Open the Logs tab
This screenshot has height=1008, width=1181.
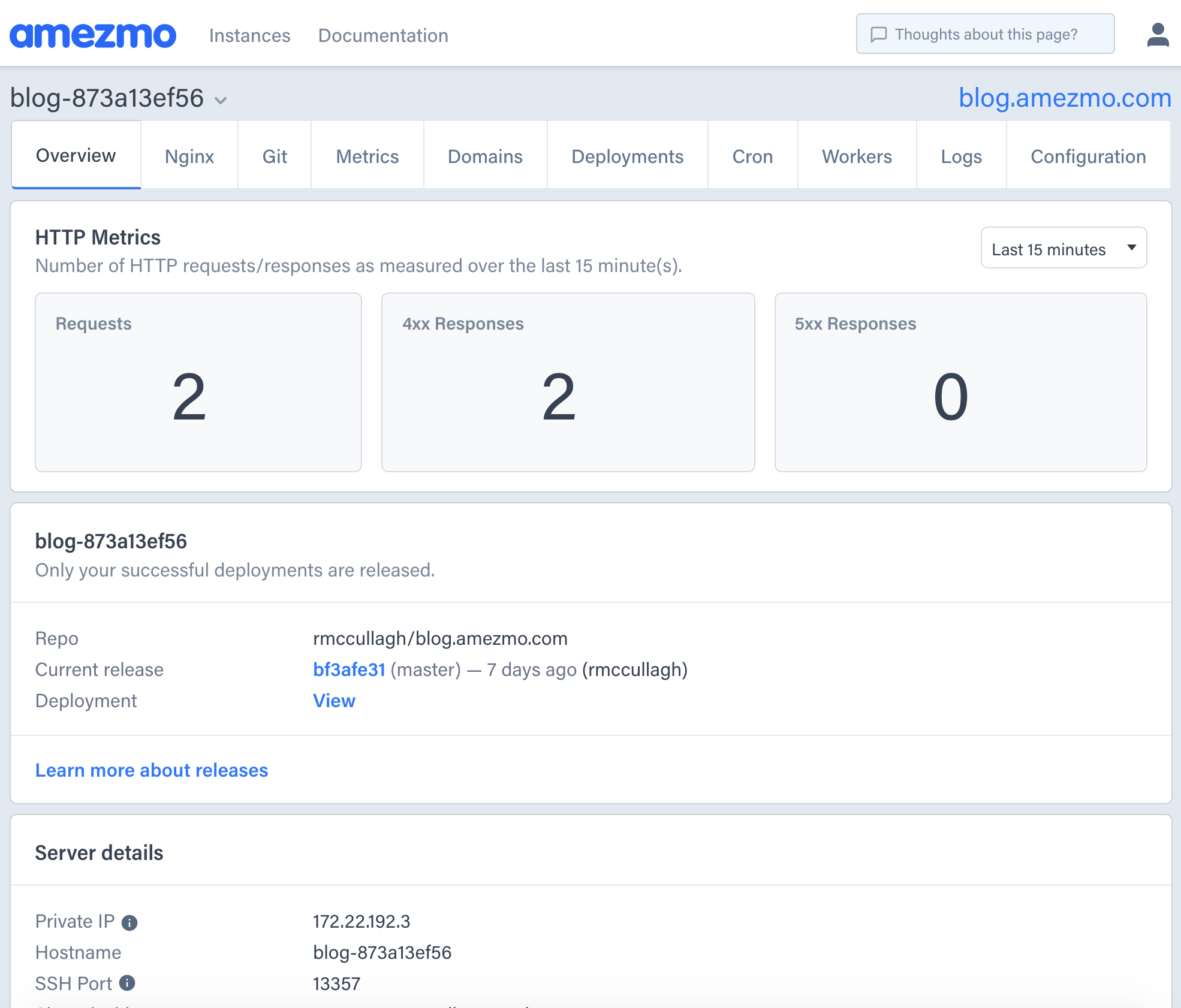pos(961,156)
